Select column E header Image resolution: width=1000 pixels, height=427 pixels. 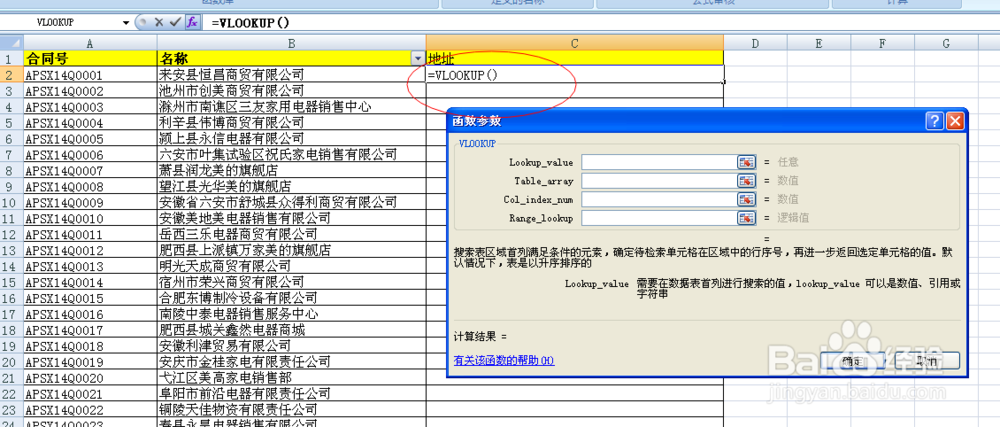[819, 43]
